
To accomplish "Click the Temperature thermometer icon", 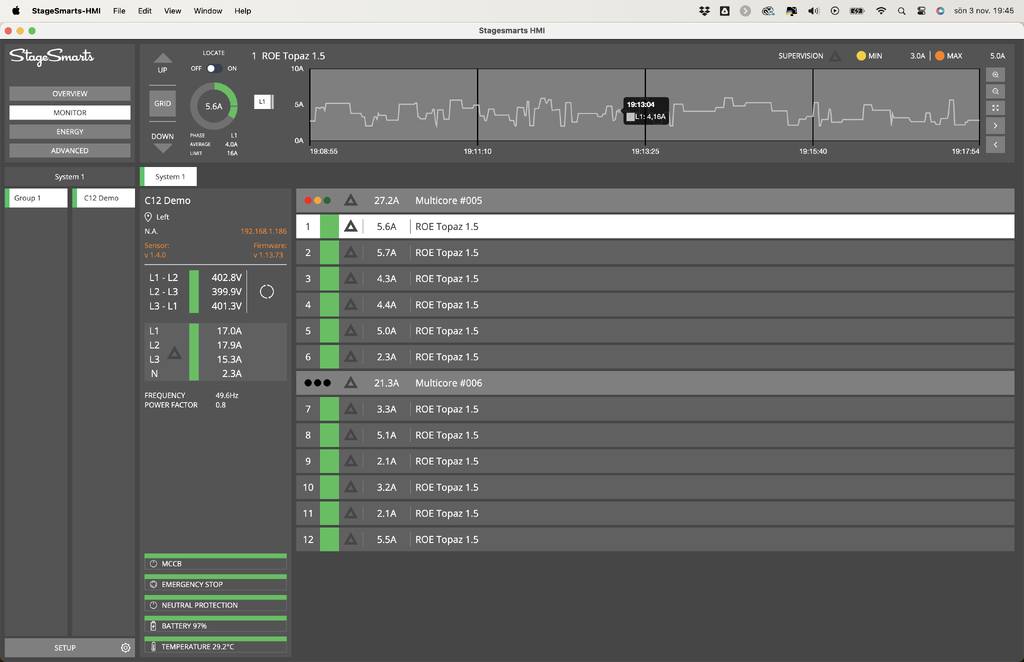I will [x=153, y=647].
